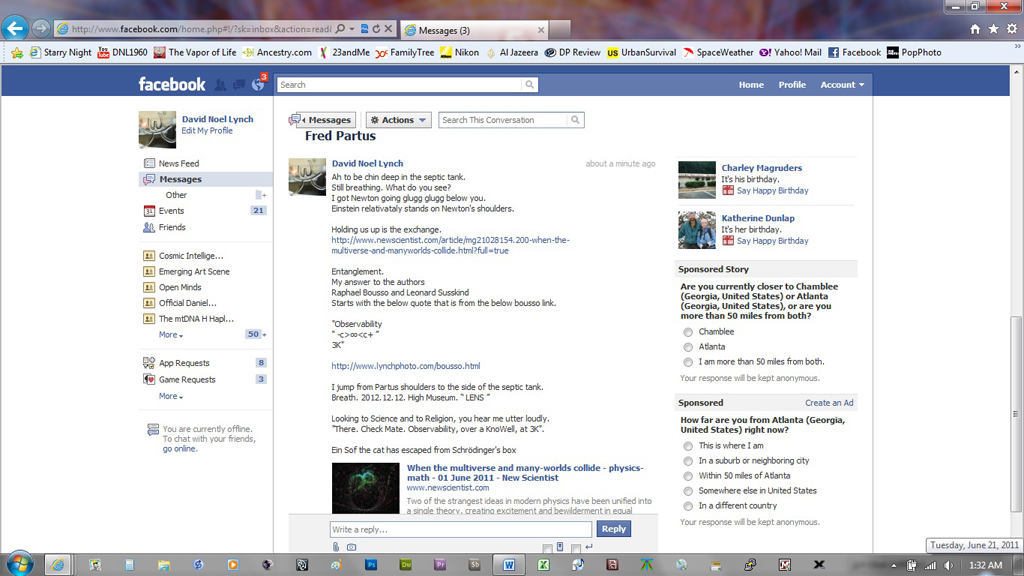Refresh the page using the reload icon

376,29
